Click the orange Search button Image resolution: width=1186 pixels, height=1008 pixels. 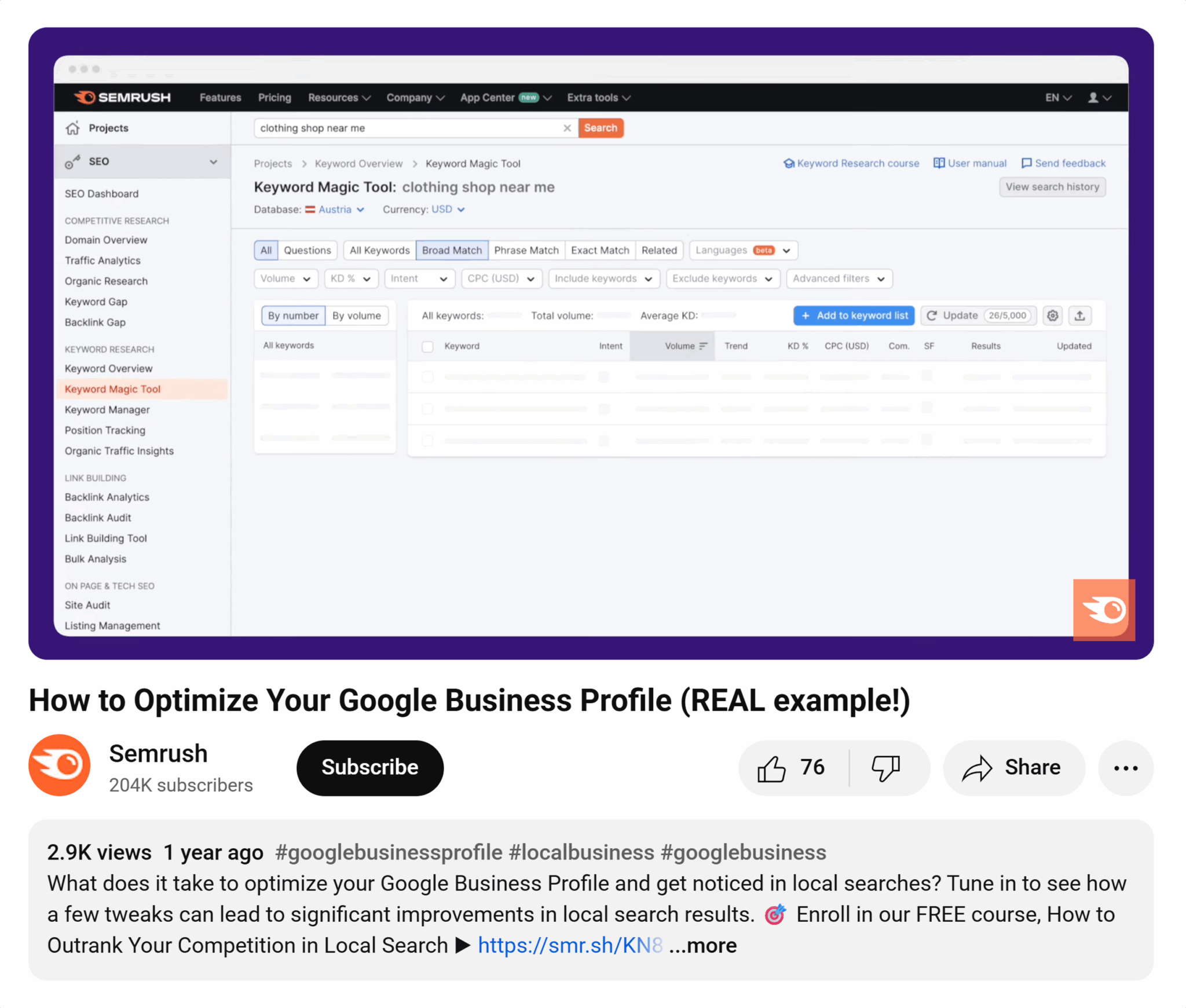click(601, 128)
